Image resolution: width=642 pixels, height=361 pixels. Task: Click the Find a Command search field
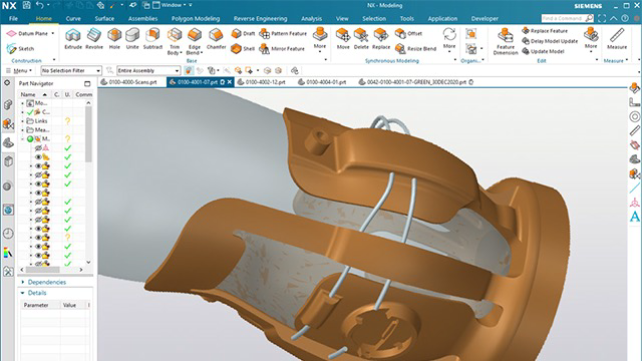point(562,18)
